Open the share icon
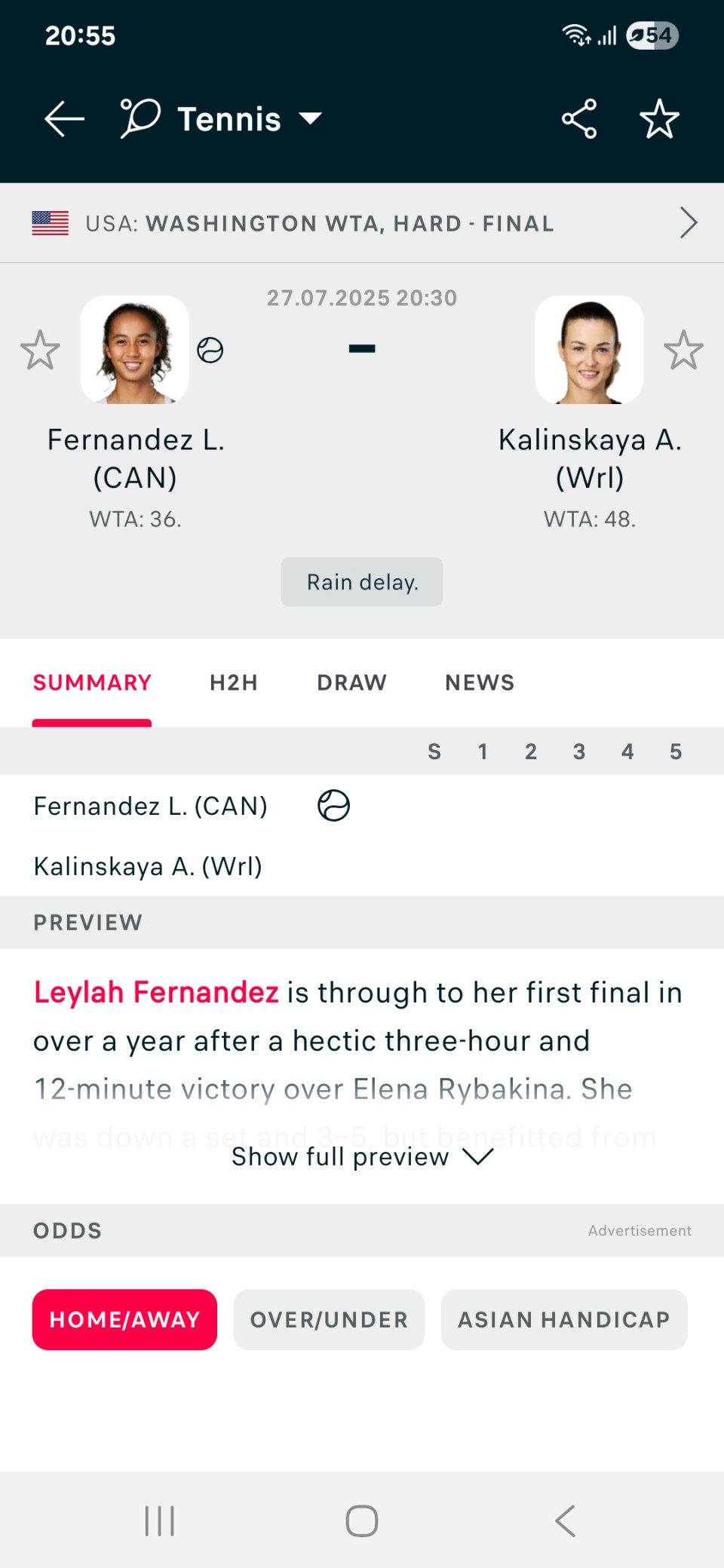The image size is (724, 1568). coord(579,119)
